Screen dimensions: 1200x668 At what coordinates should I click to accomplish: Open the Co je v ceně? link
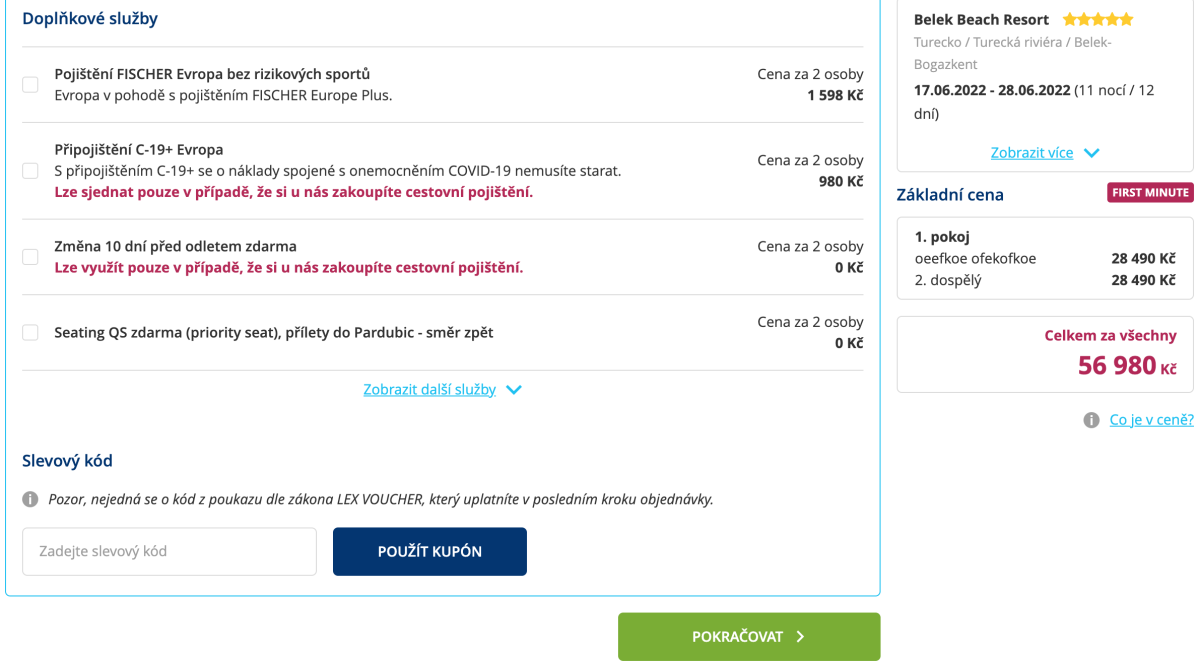[1151, 420]
